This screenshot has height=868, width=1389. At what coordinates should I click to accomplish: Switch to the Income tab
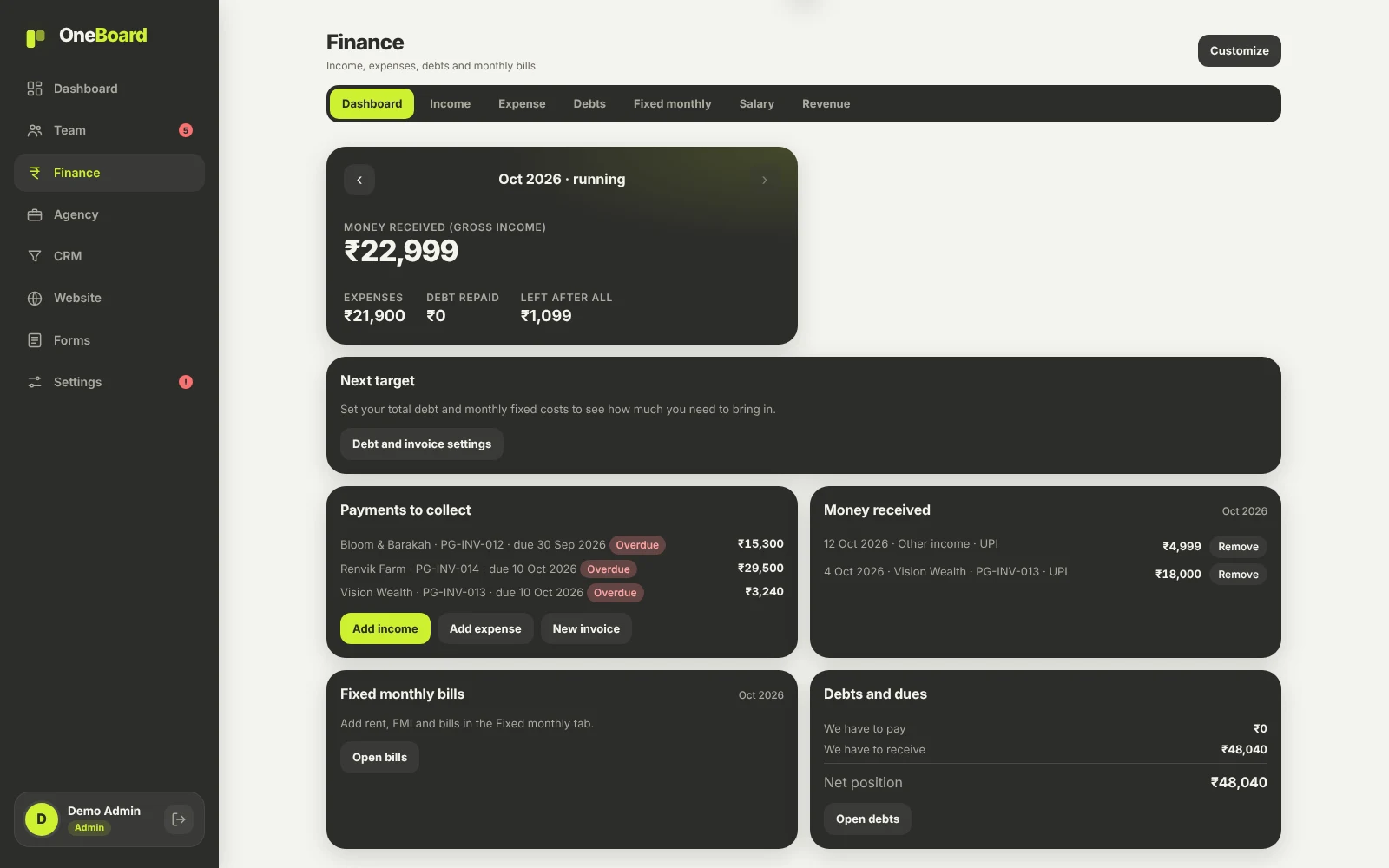pyautogui.click(x=450, y=103)
